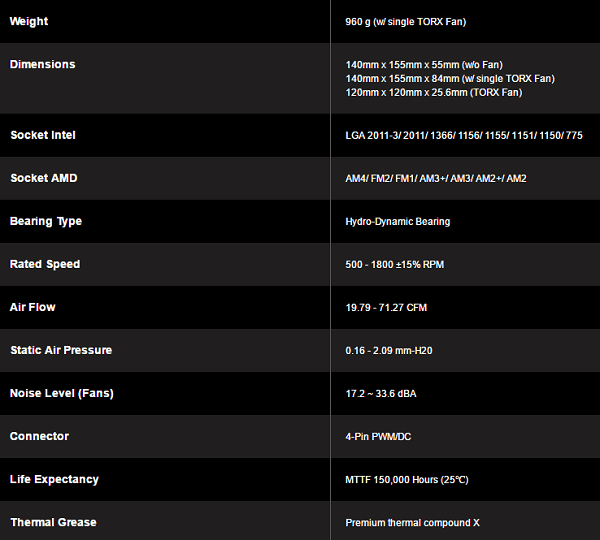Click the Dimensions row label

click(42, 64)
